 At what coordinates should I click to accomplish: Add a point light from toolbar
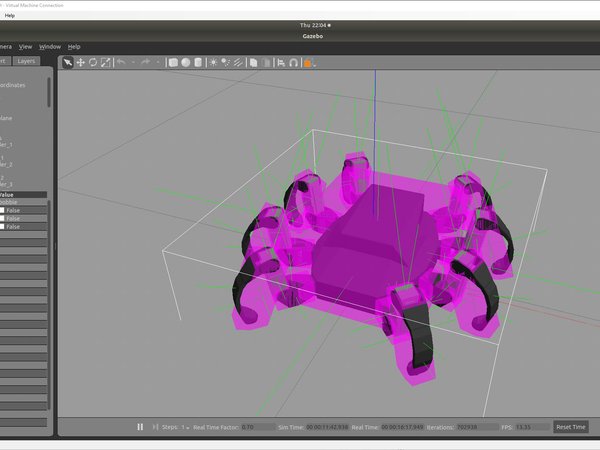213,62
